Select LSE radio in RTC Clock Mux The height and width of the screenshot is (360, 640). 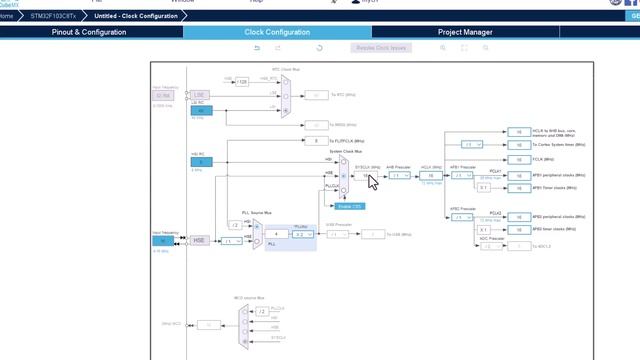pyautogui.click(x=286, y=96)
